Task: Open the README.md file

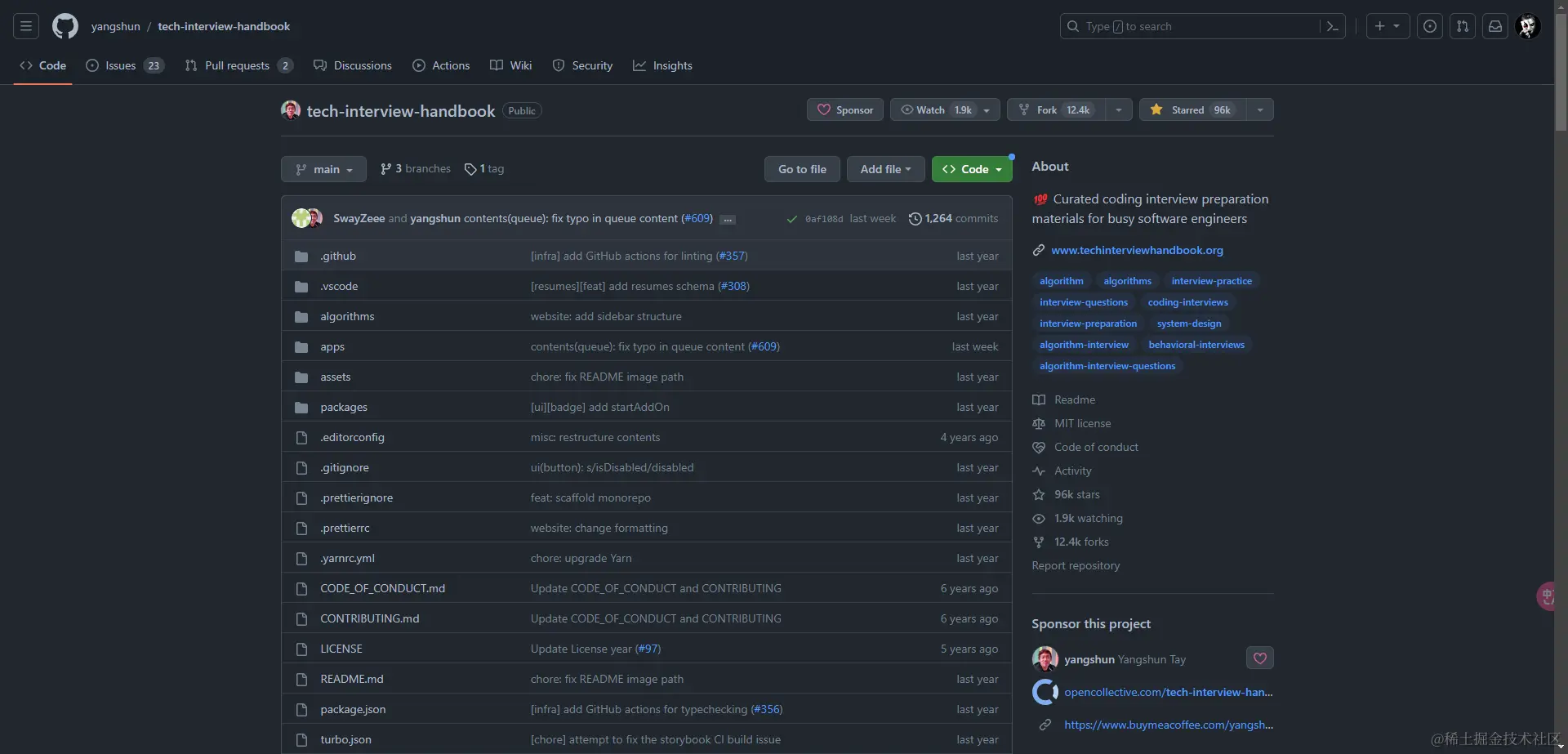Action: pos(352,679)
